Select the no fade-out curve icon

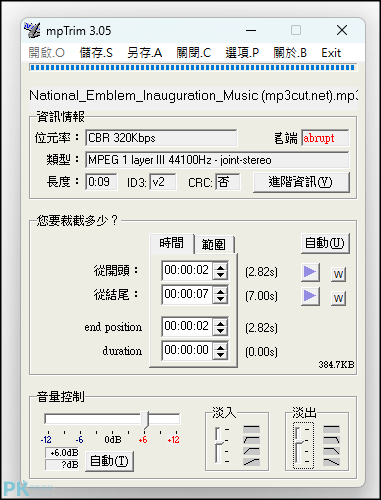coord(331,428)
